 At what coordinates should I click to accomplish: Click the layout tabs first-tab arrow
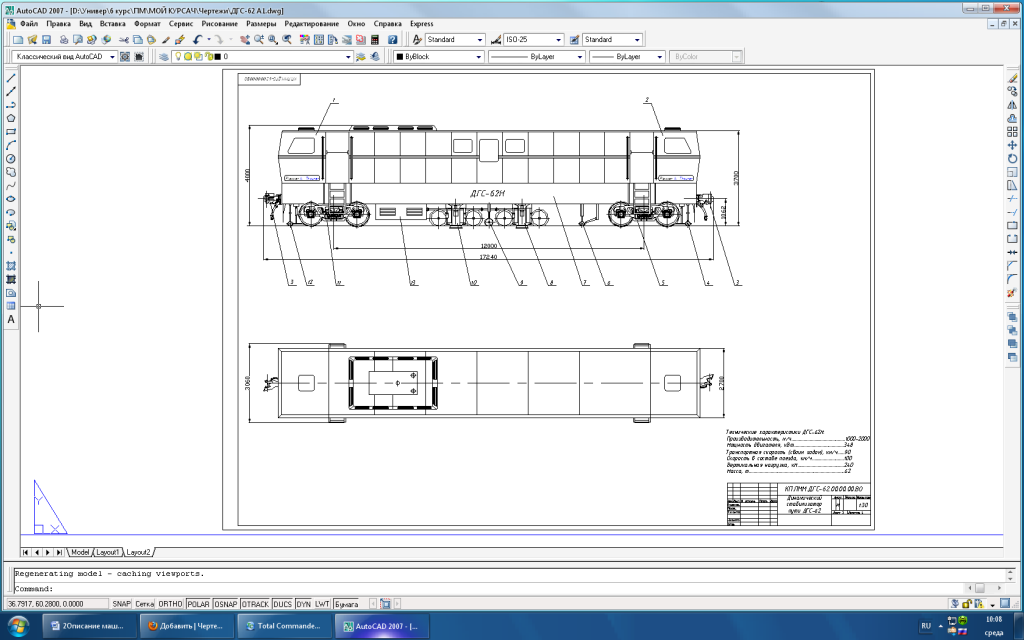pyautogui.click(x=25, y=552)
